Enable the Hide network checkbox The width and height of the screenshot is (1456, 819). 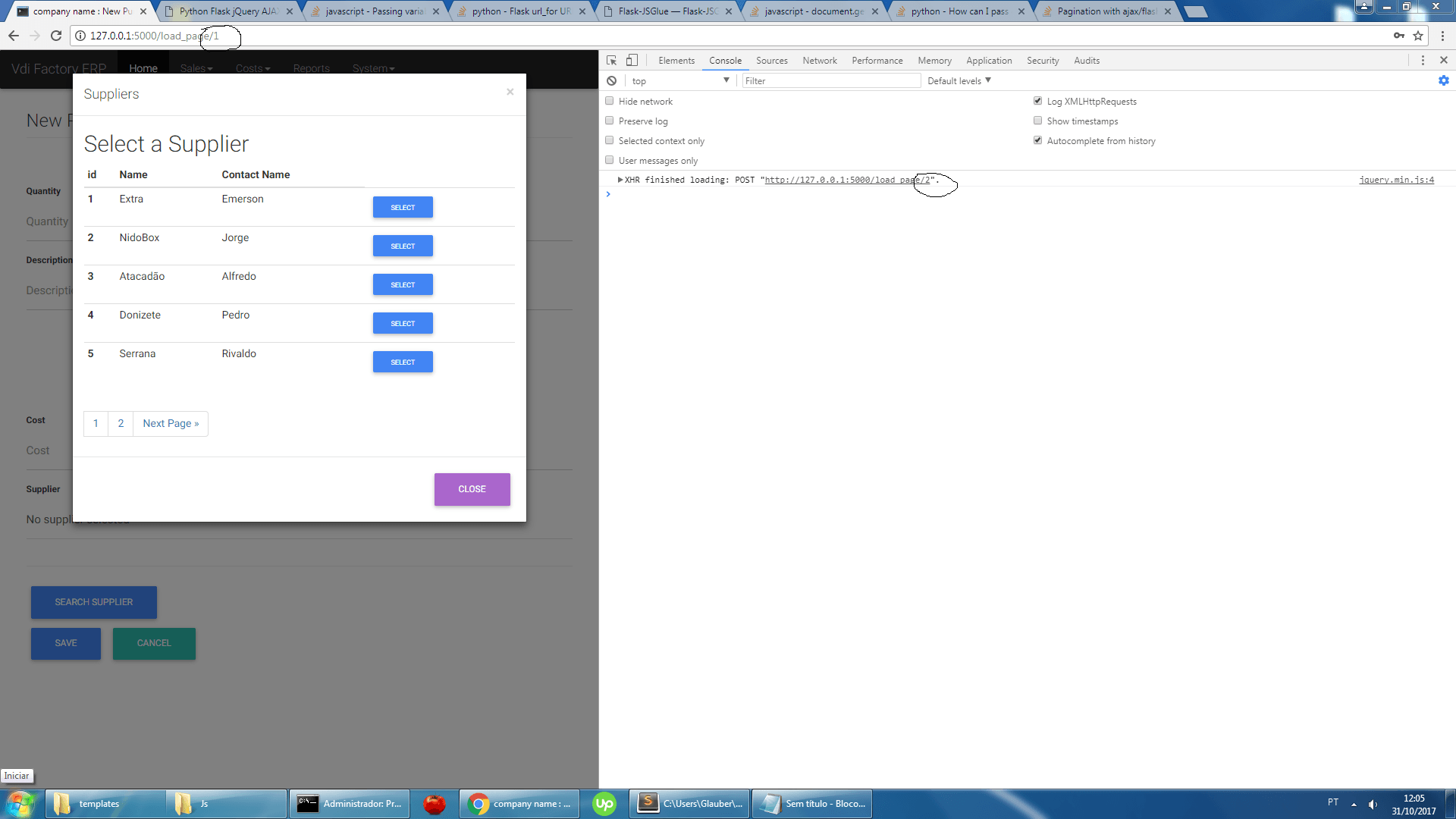(x=609, y=101)
